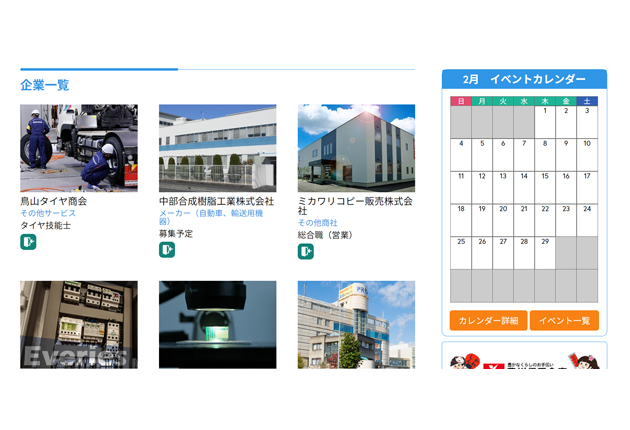Select February 29 in the event calendar
Viewport: 630px width, 430px height.
(x=545, y=253)
